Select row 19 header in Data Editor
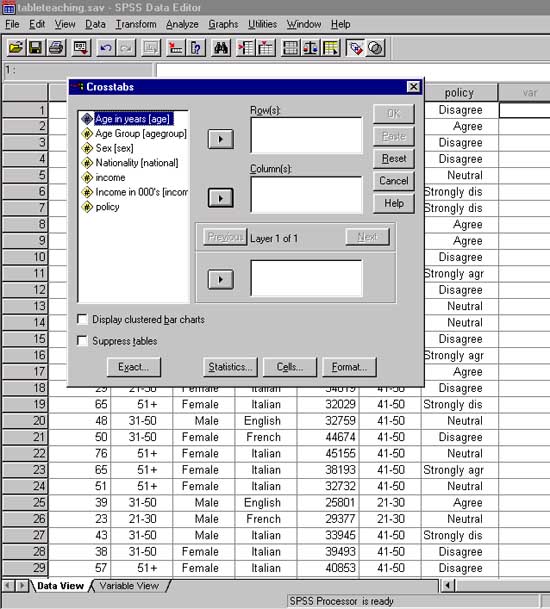 click(x=25, y=404)
